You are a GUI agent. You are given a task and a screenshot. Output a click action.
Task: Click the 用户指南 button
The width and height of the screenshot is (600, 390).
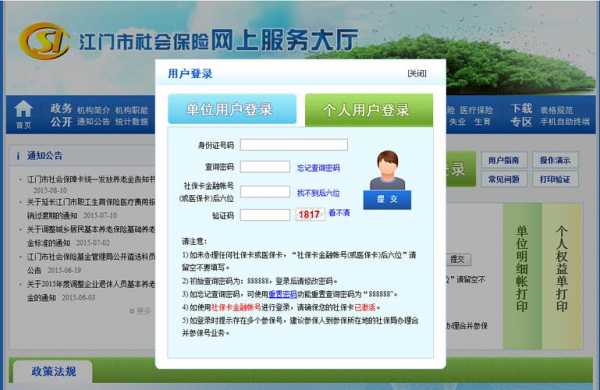(x=503, y=160)
